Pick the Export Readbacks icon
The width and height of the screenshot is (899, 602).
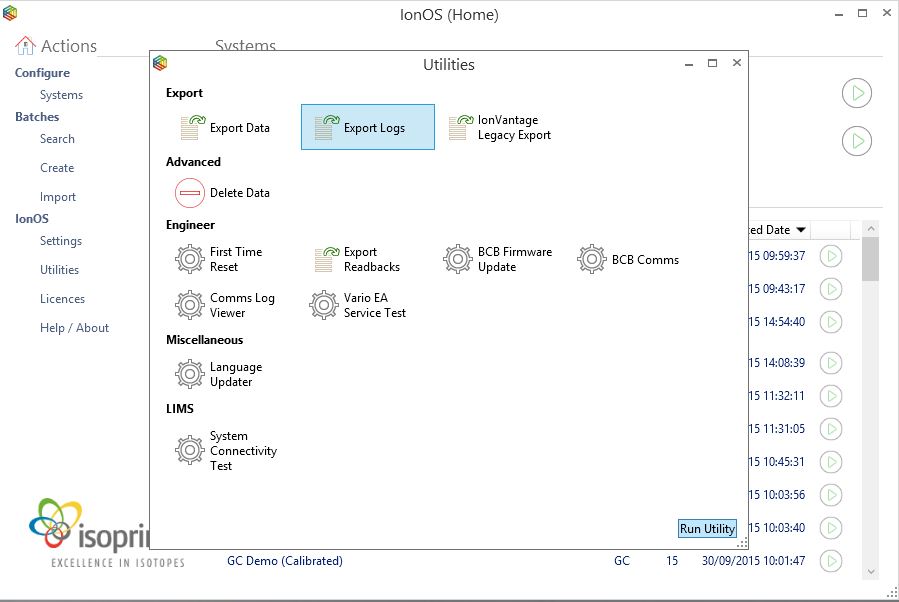324,260
